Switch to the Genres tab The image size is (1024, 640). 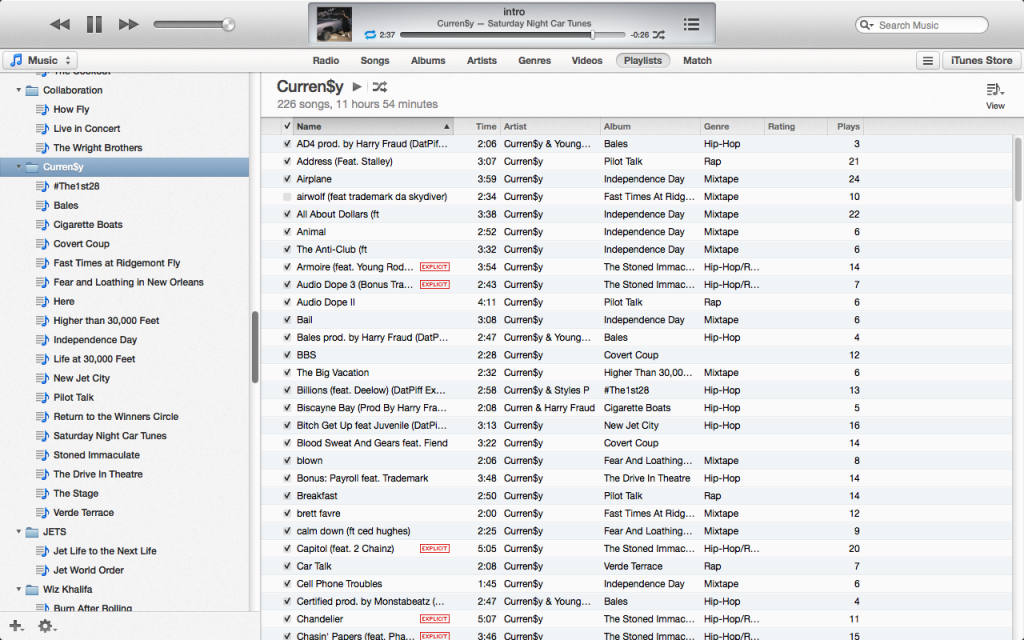534,60
